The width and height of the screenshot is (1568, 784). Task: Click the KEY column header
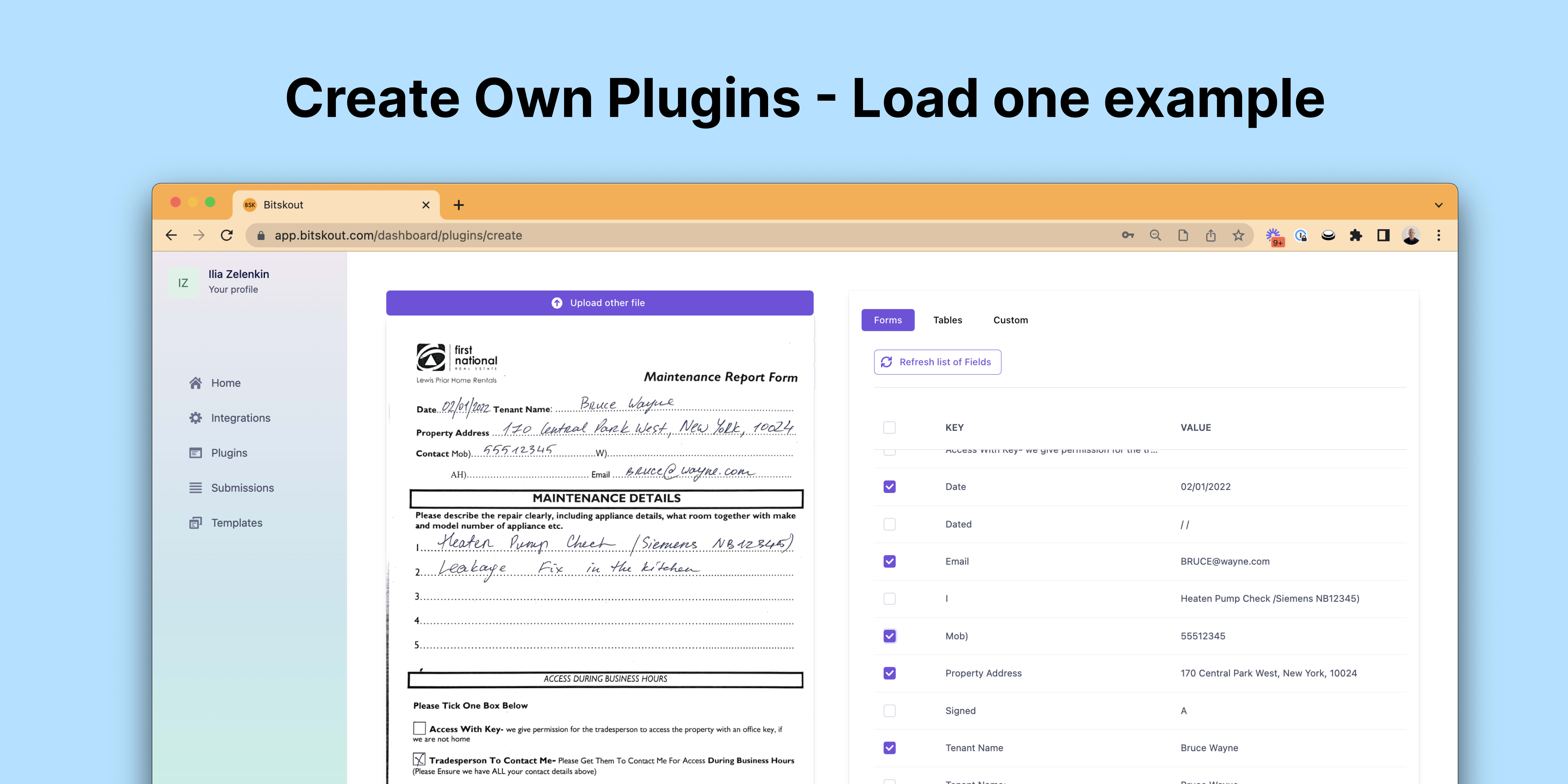tap(954, 428)
